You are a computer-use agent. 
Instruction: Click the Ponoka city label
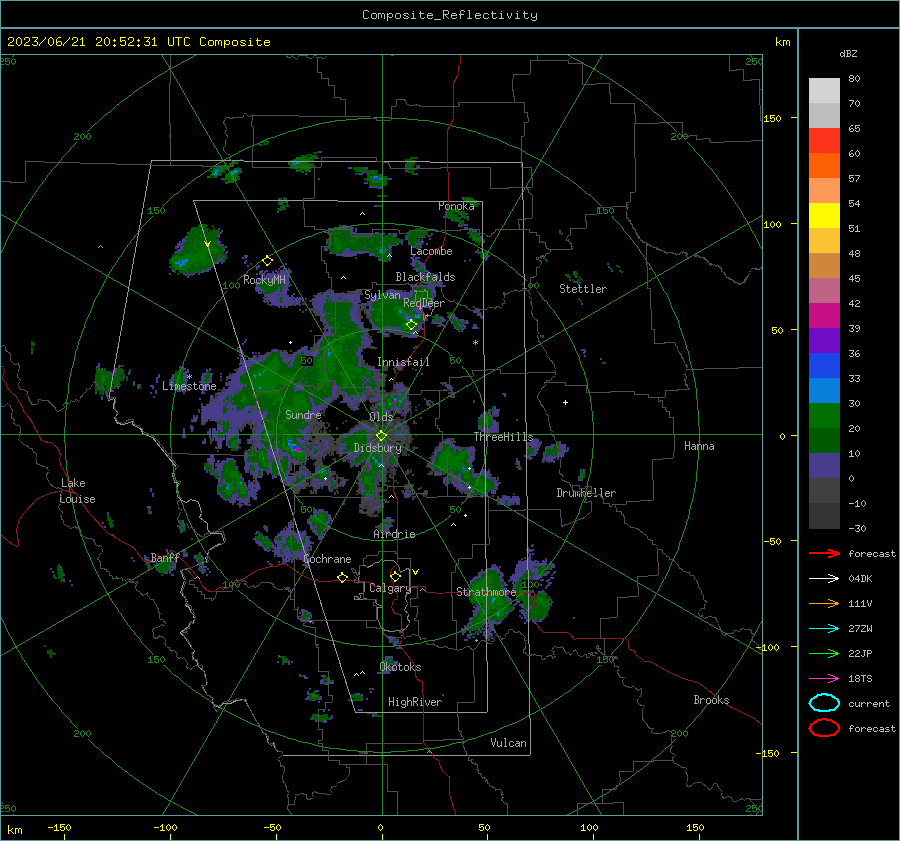pyautogui.click(x=456, y=206)
